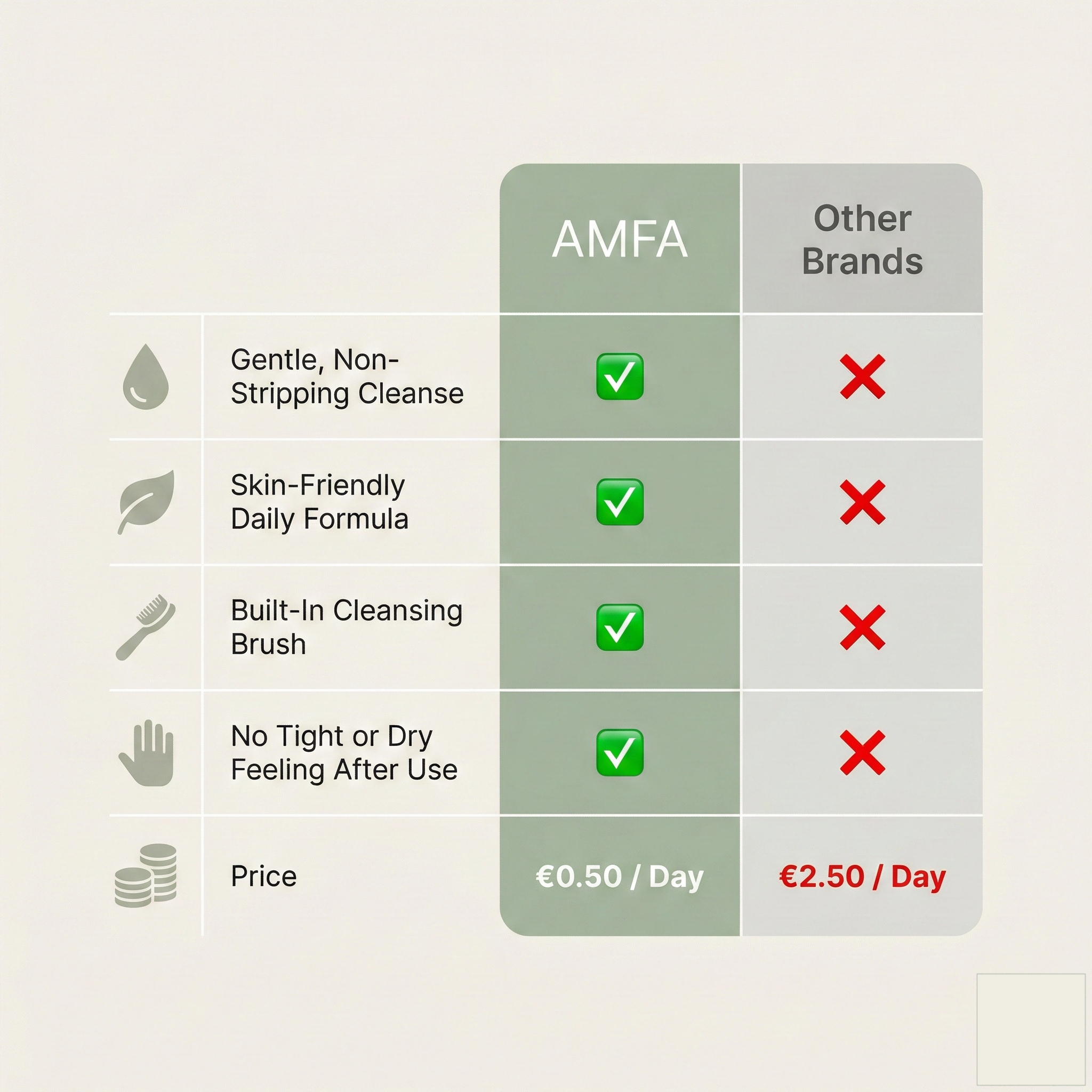Click the red X for Built-In Brush

pyautogui.click(x=863, y=628)
